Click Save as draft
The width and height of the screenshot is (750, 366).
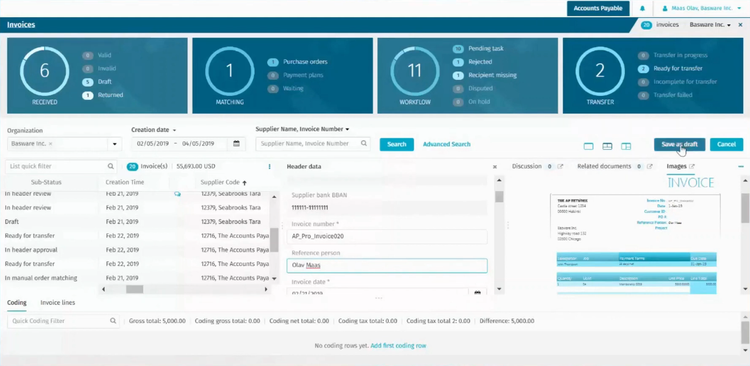679,144
